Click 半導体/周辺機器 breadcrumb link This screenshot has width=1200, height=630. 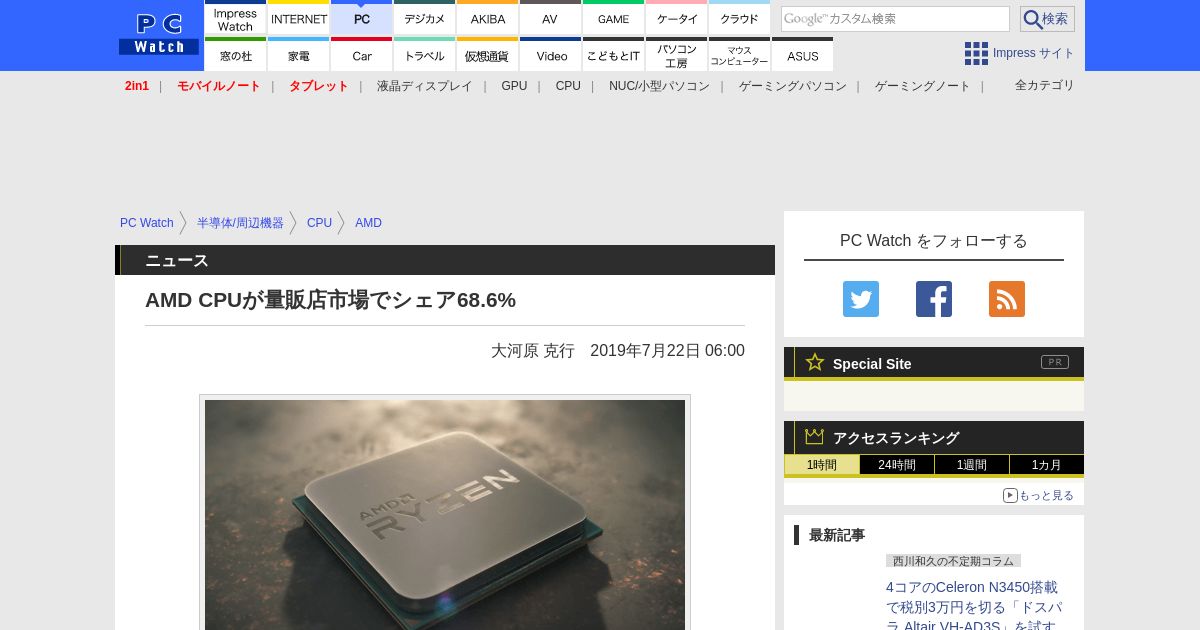(x=240, y=223)
